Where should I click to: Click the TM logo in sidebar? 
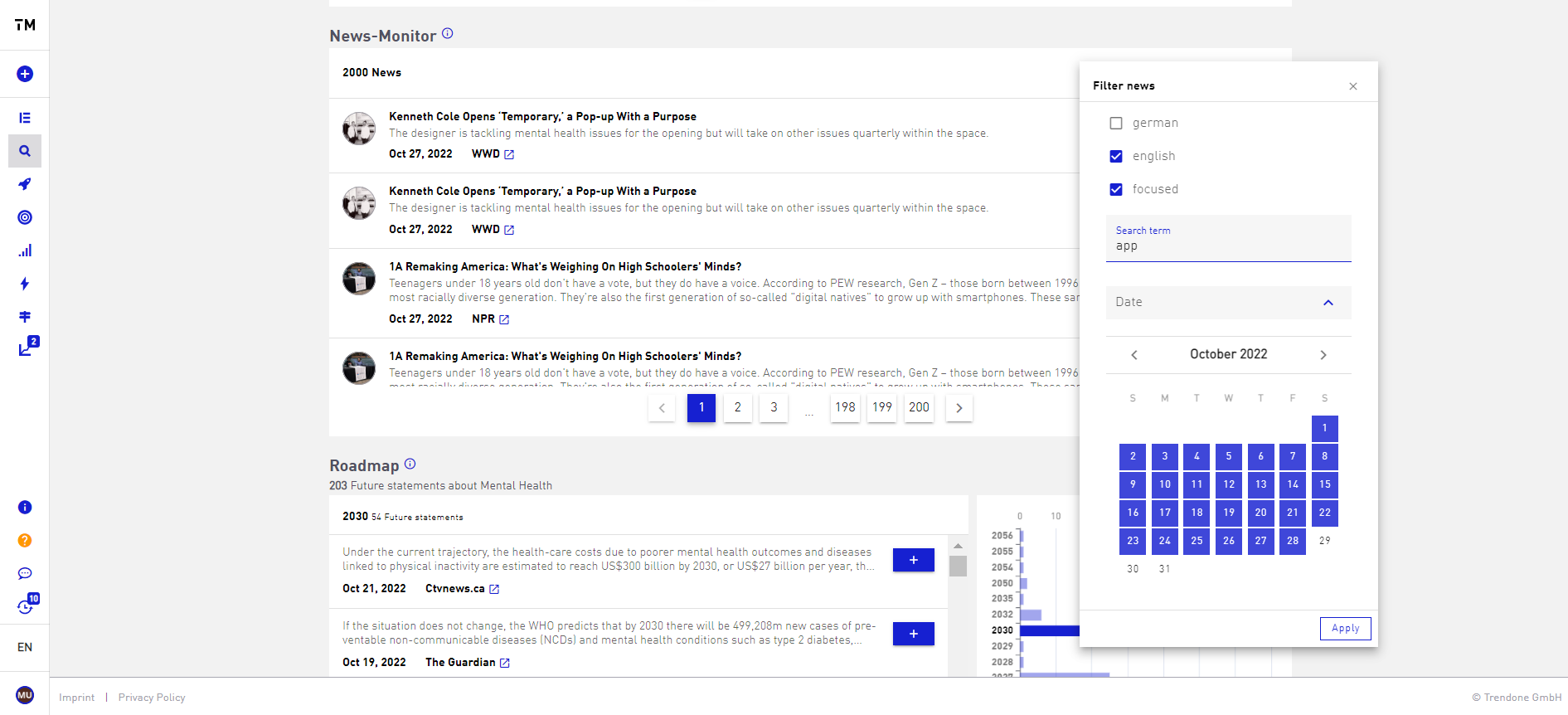pyautogui.click(x=25, y=25)
